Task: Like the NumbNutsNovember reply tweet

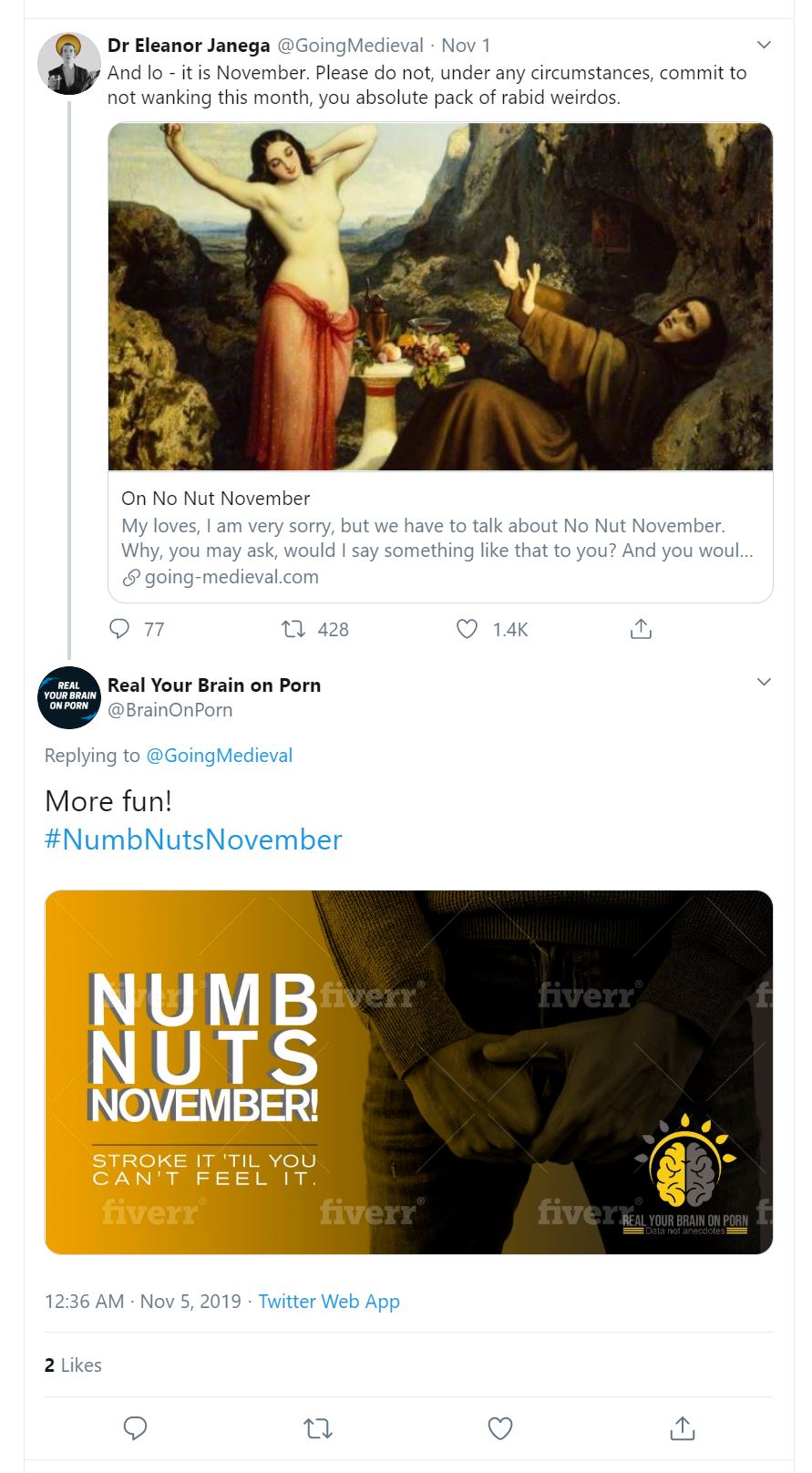Action: 500,1427
